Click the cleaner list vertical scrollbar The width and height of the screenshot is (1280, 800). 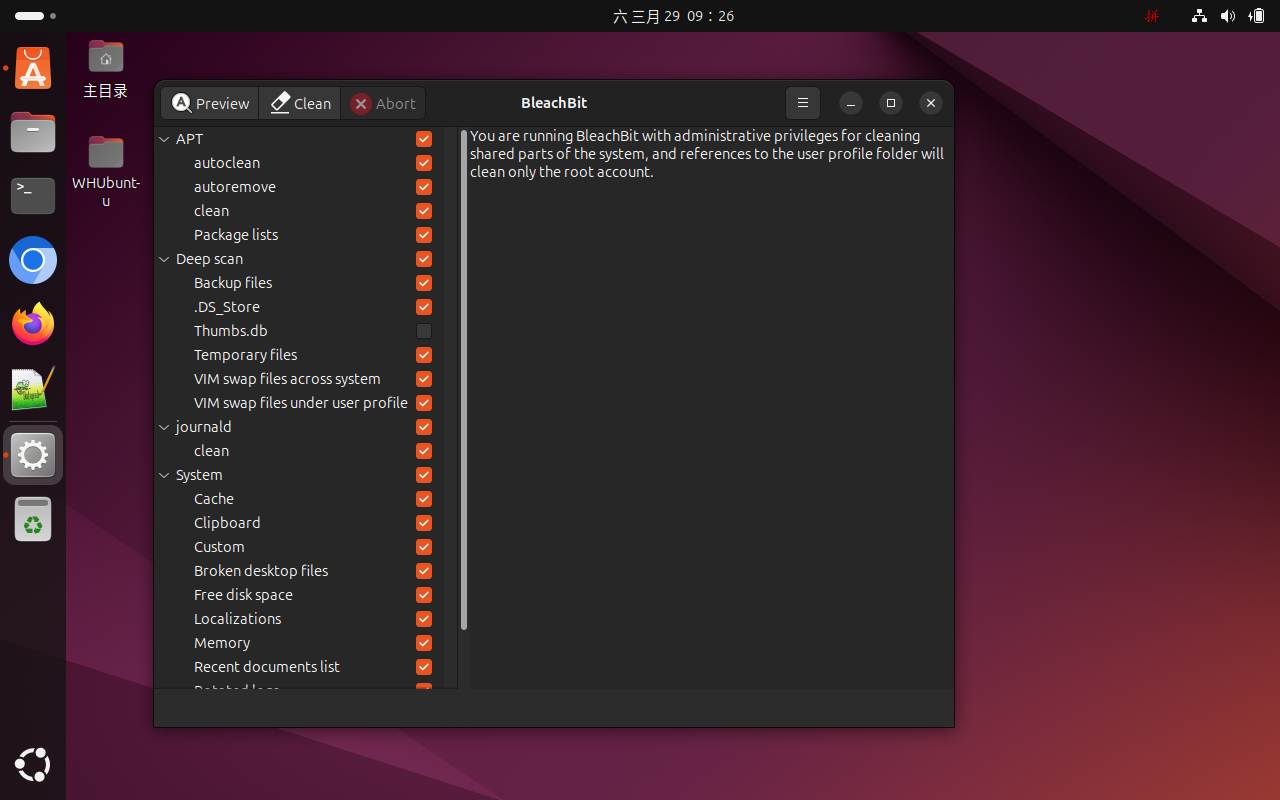click(x=464, y=380)
